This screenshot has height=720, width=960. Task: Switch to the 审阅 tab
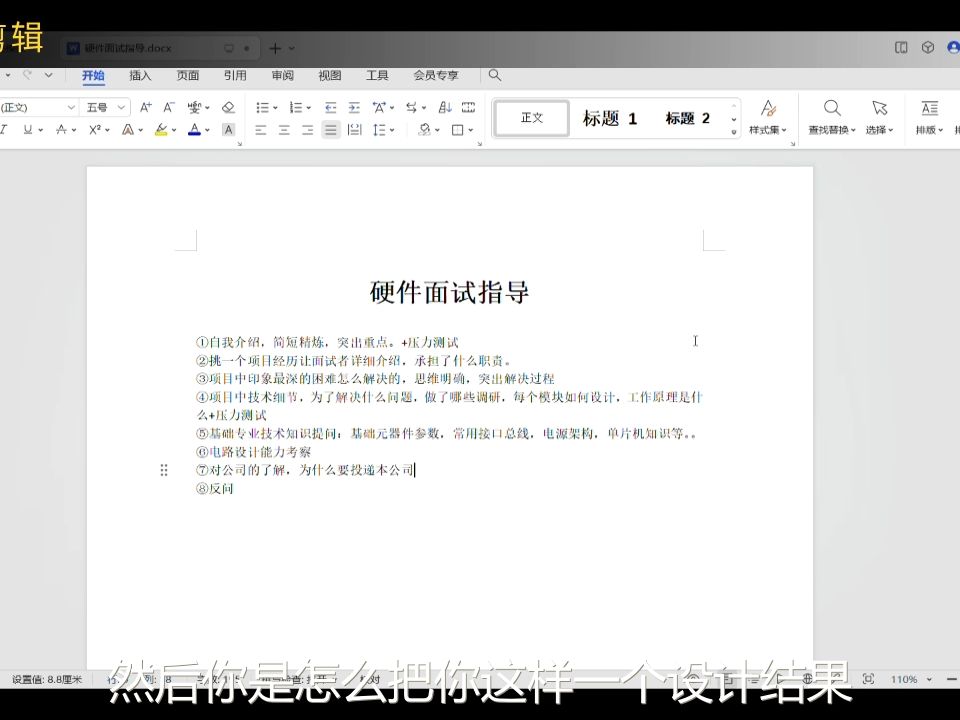point(282,75)
